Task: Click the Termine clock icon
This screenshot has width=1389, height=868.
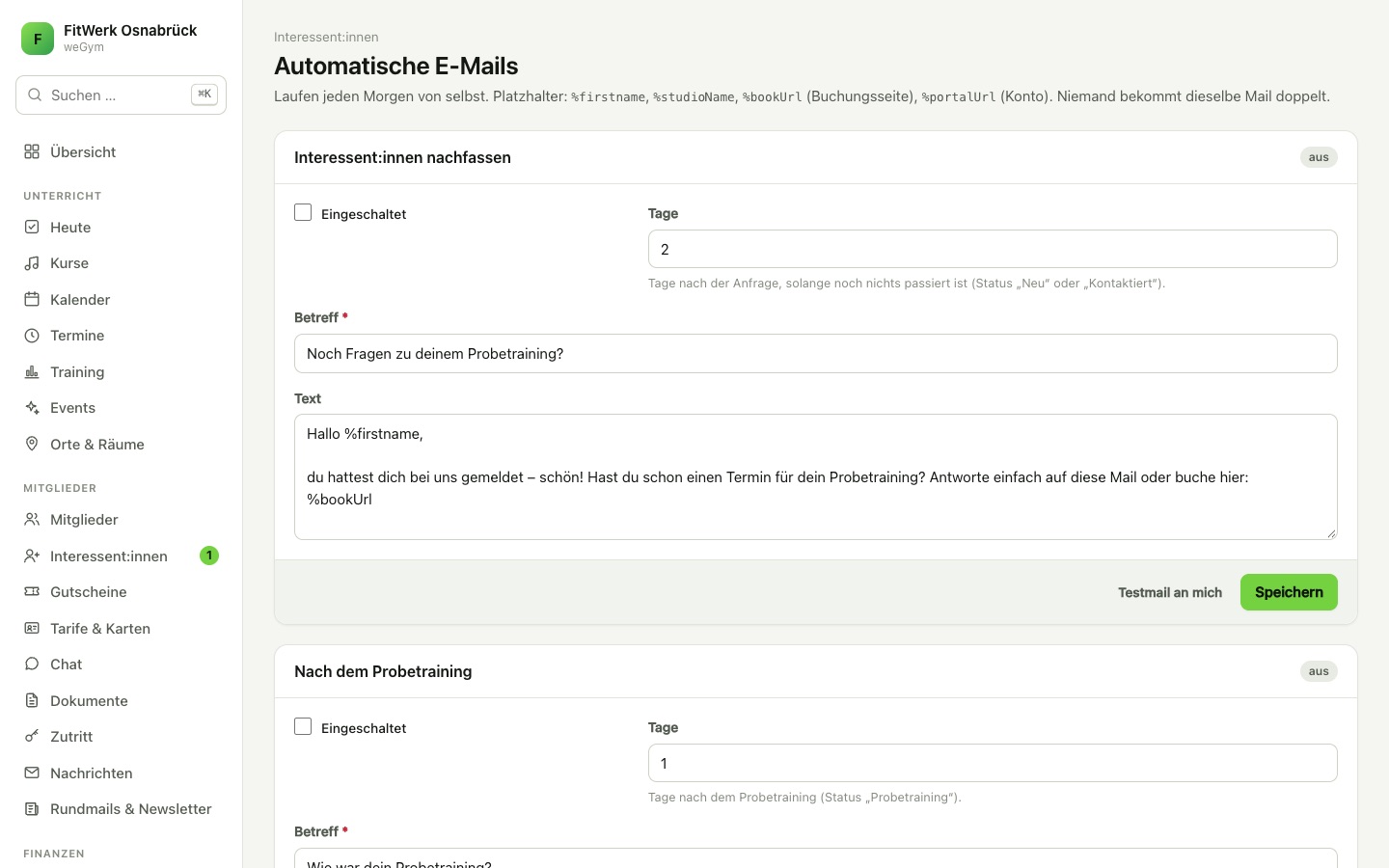Action: (32, 336)
